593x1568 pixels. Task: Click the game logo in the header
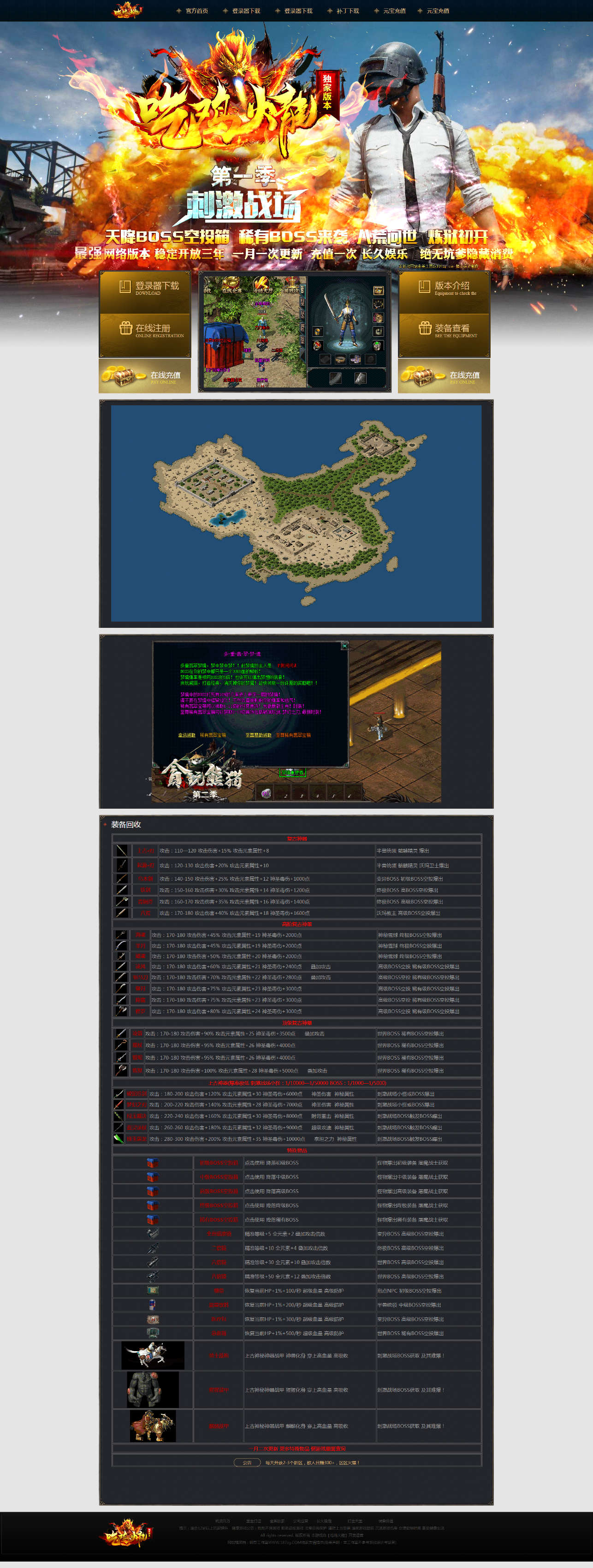point(128,10)
